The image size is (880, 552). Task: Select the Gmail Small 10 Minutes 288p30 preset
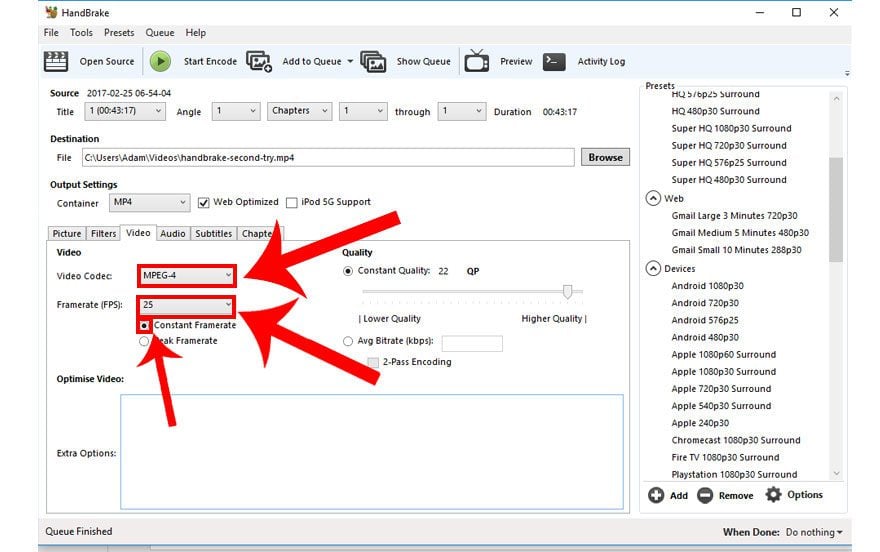point(736,250)
